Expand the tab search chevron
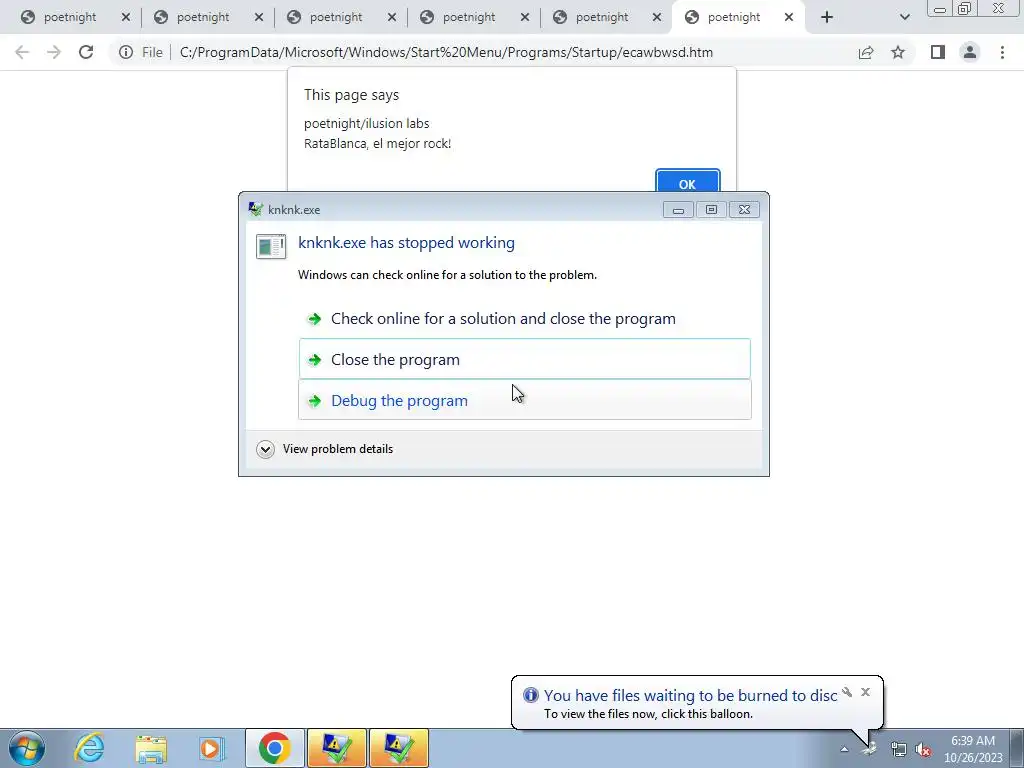 pos(904,18)
